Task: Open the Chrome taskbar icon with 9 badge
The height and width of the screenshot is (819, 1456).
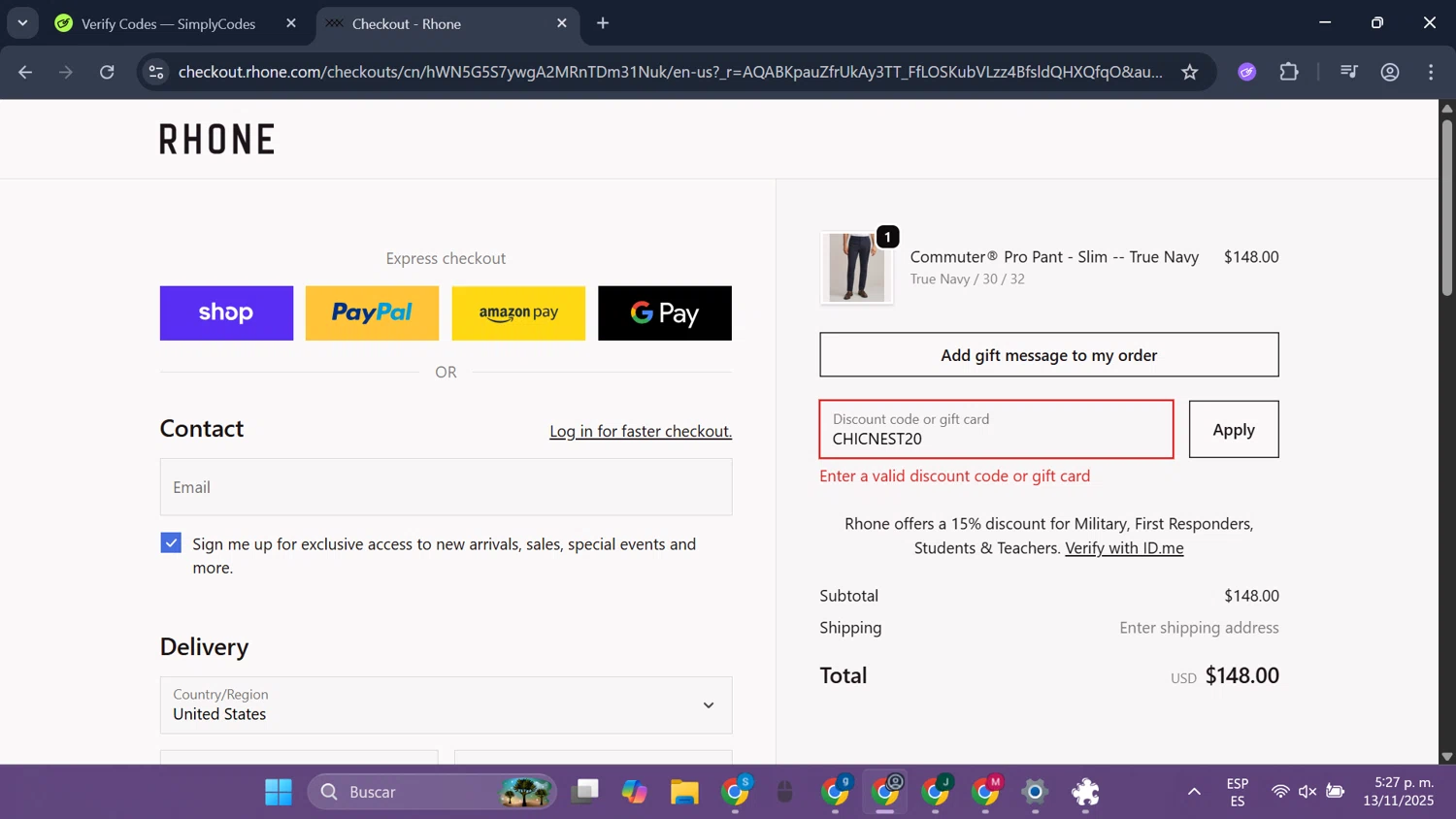Action: tap(836, 793)
